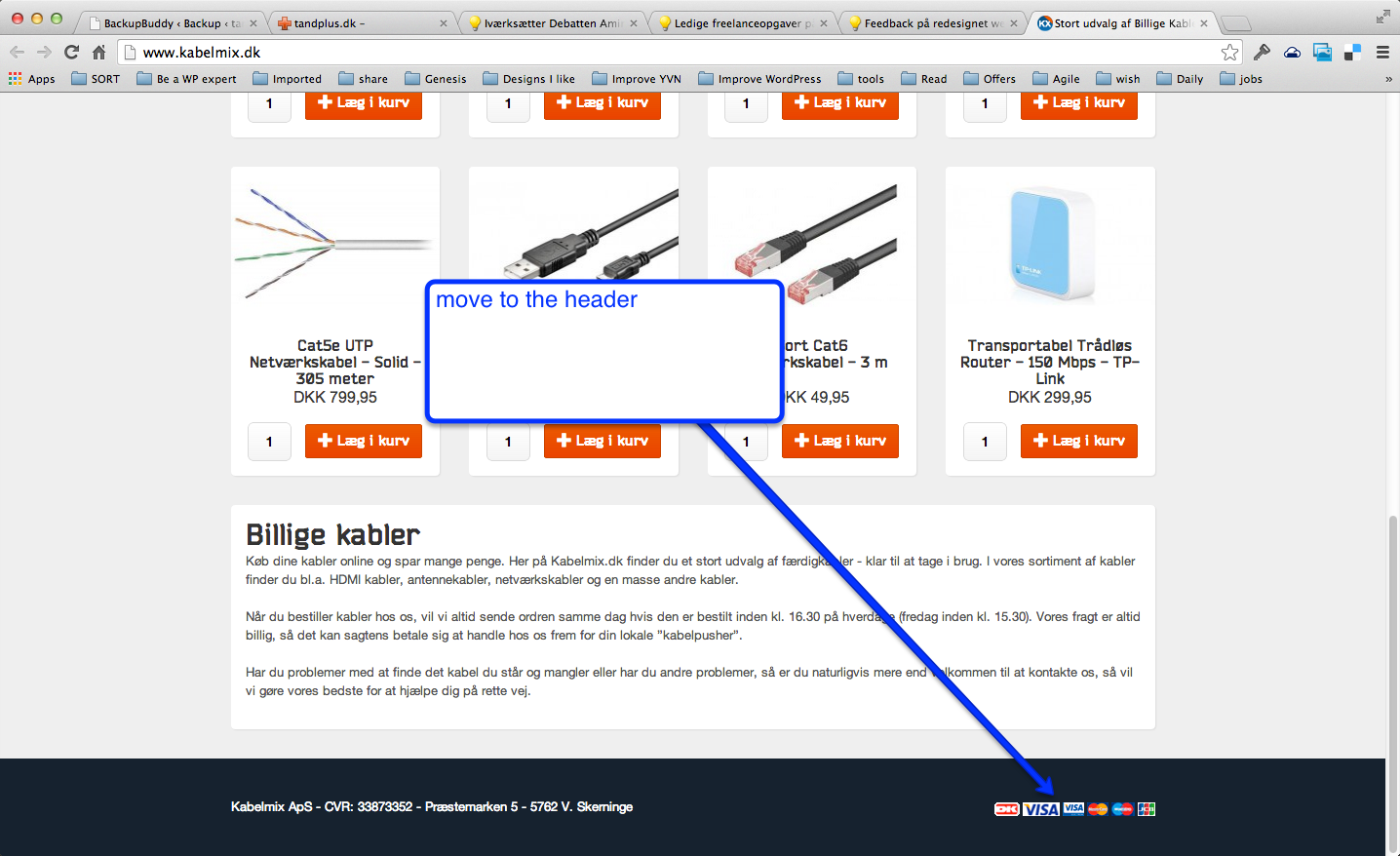The width and height of the screenshot is (1400, 856).
Task: Open the Designs I like bookmark folder
Action: (x=528, y=79)
